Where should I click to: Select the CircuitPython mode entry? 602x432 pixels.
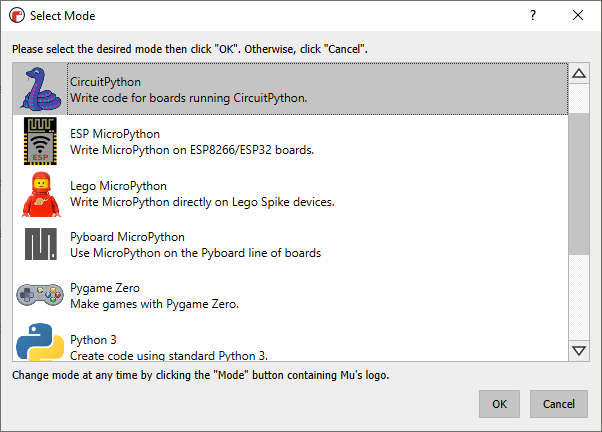[x=188, y=90]
